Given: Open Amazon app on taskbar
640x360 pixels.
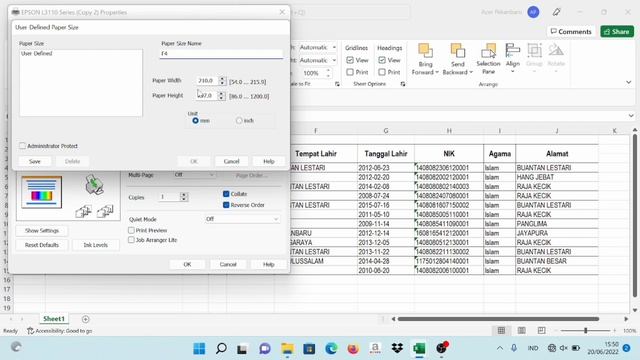Looking at the screenshot, I should pyautogui.click(x=375, y=348).
